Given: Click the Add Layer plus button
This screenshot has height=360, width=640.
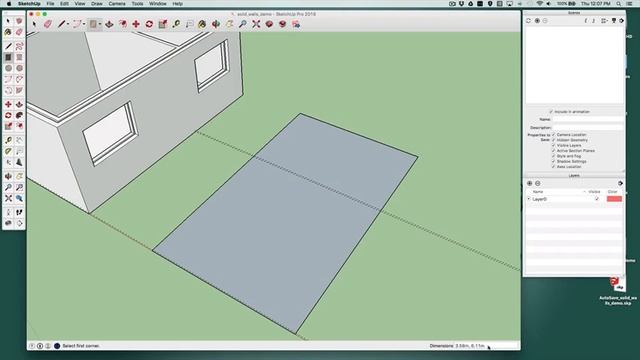Looking at the screenshot, I should click(530, 183).
